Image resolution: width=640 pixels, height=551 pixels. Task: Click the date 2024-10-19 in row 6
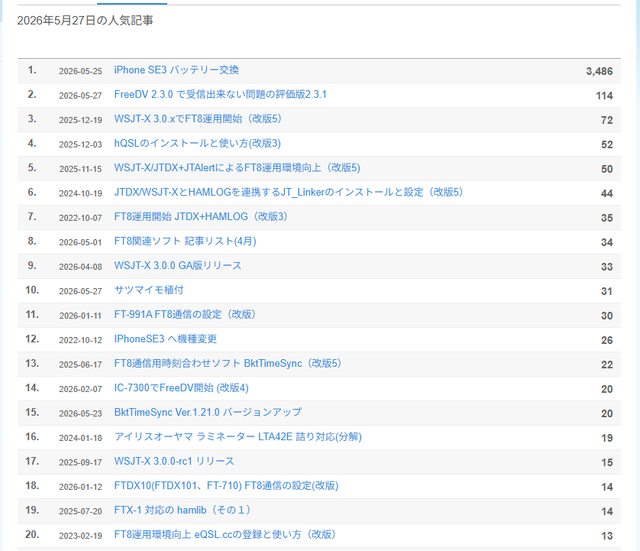pyautogui.click(x=80, y=193)
